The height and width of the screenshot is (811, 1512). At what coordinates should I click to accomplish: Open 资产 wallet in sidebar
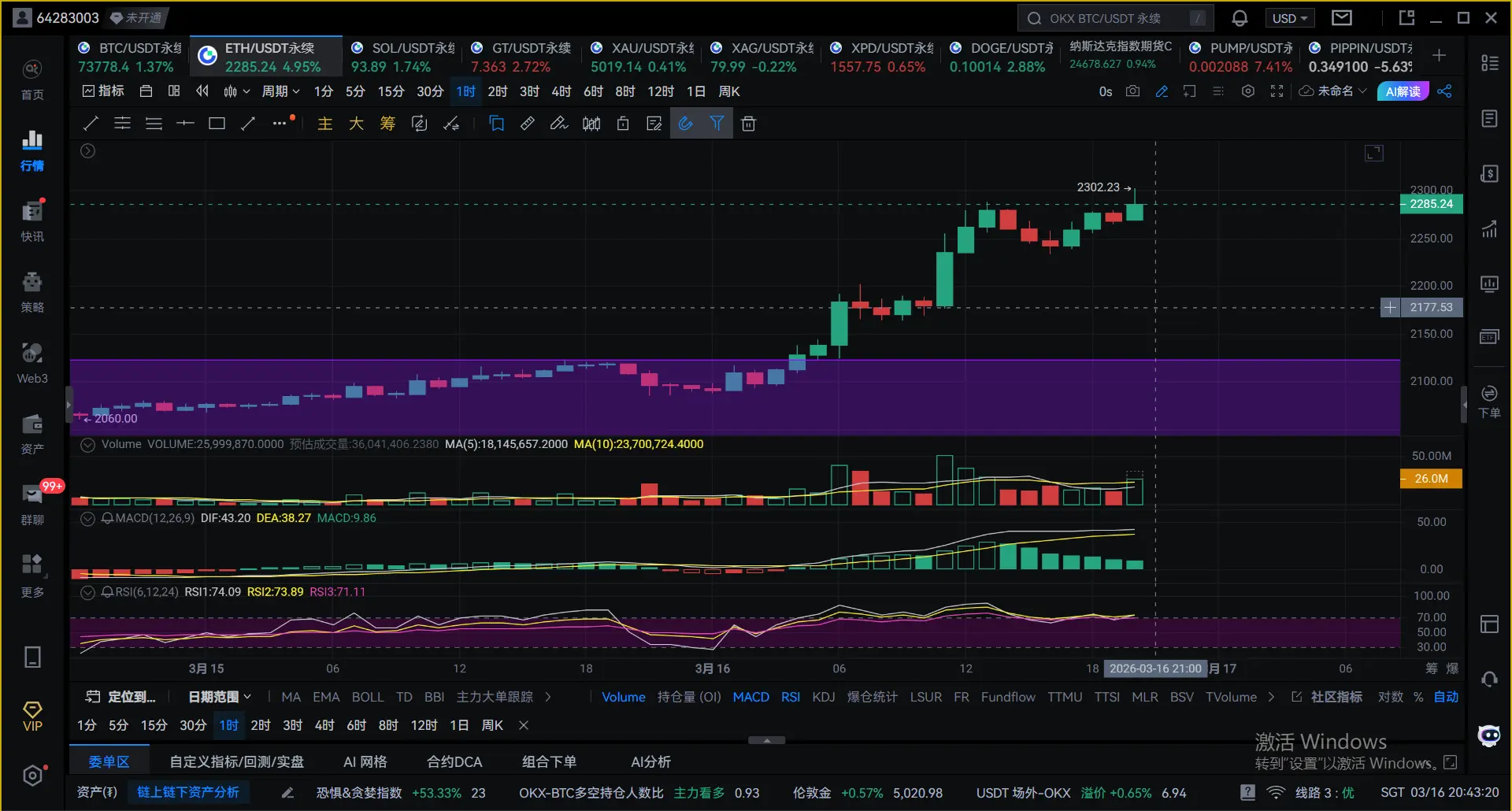[x=32, y=434]
